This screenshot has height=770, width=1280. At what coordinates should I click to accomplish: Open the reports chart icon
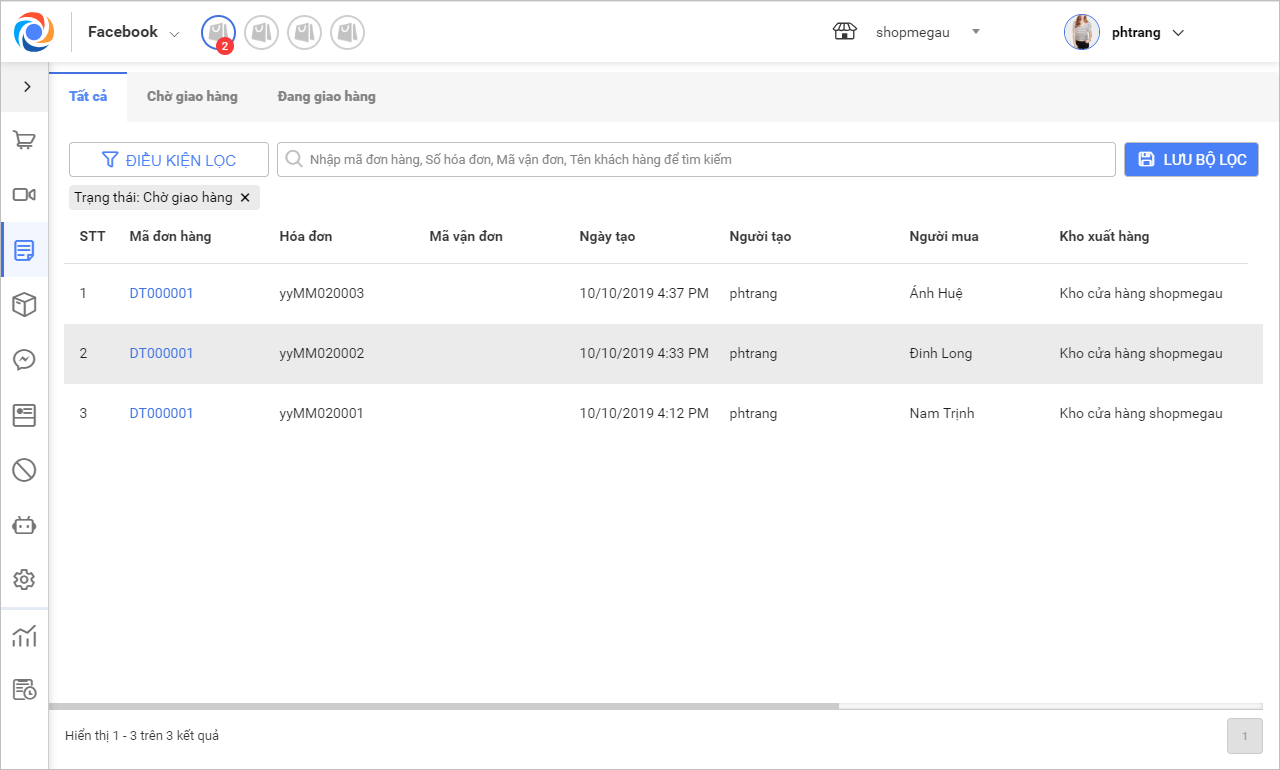click(24, 635)
